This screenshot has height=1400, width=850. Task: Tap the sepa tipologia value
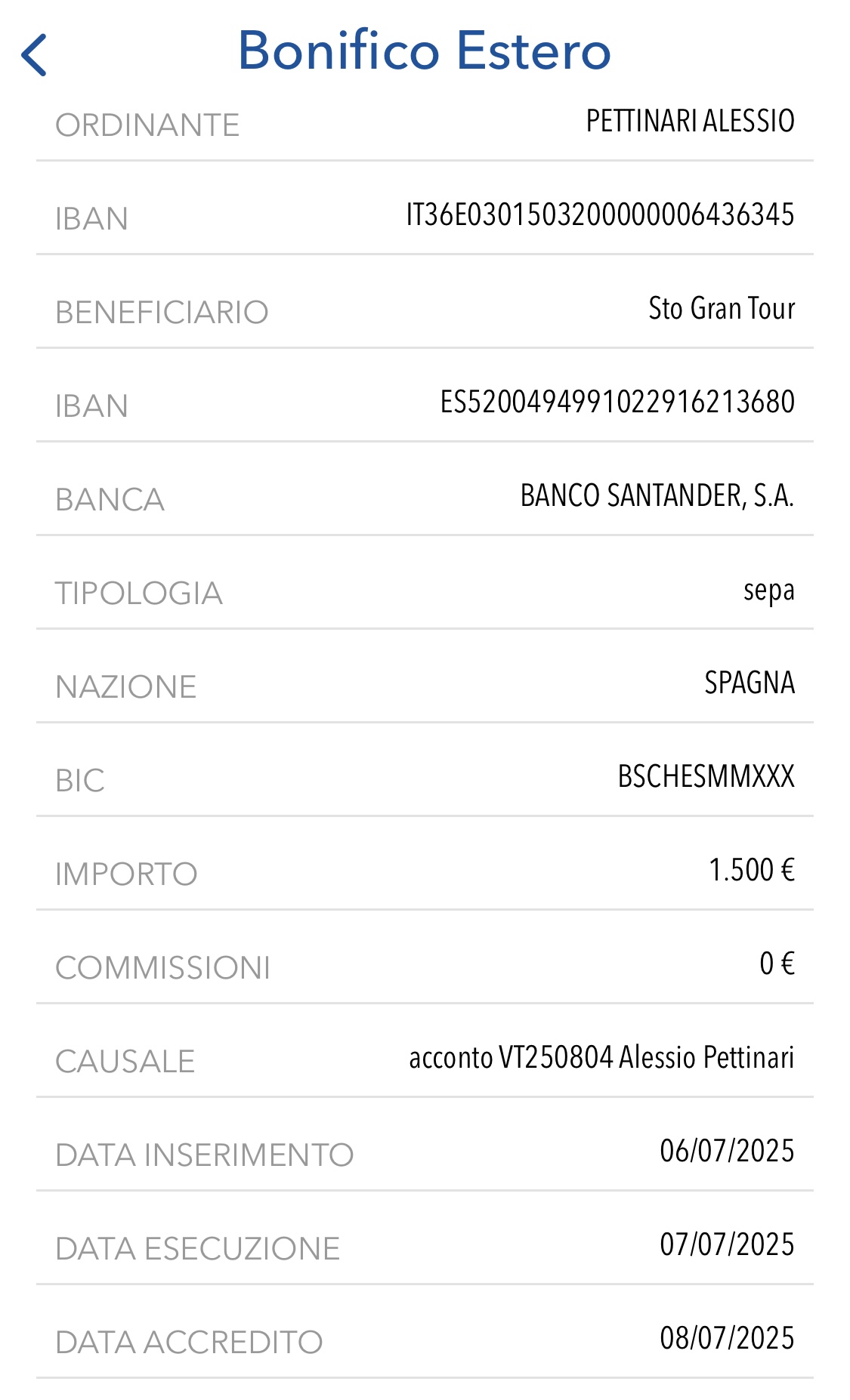point(768,591)
